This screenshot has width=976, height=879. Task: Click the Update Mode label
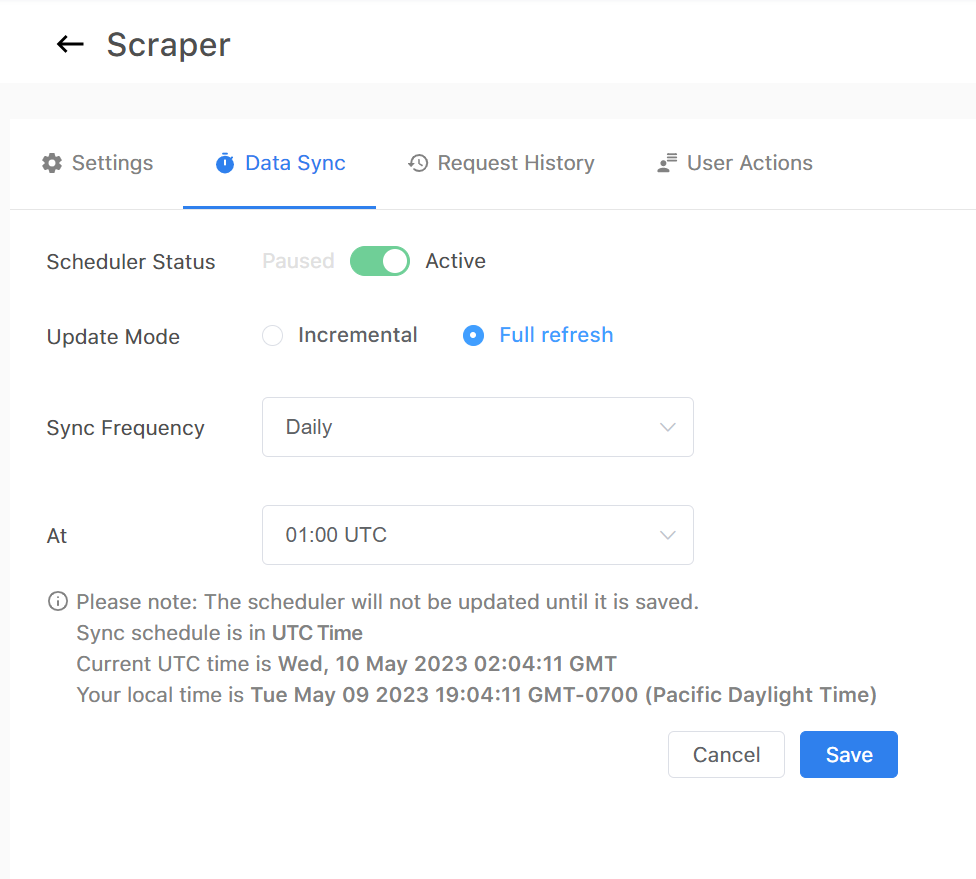pyautogui.click(x=113, y=337)
